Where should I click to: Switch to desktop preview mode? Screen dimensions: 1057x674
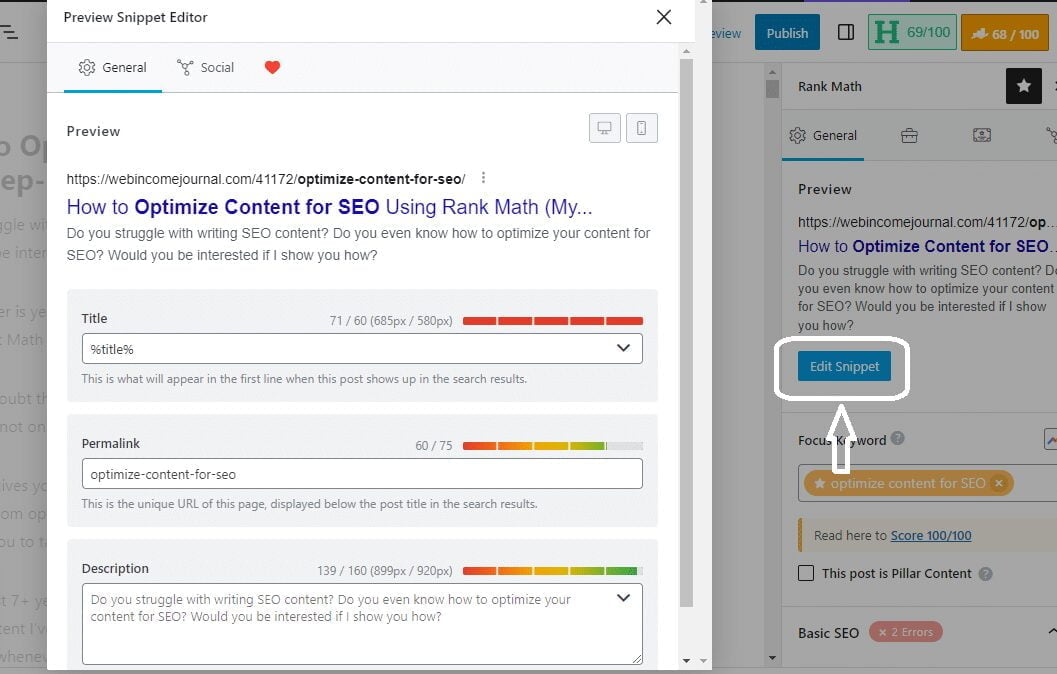point(605,128)
